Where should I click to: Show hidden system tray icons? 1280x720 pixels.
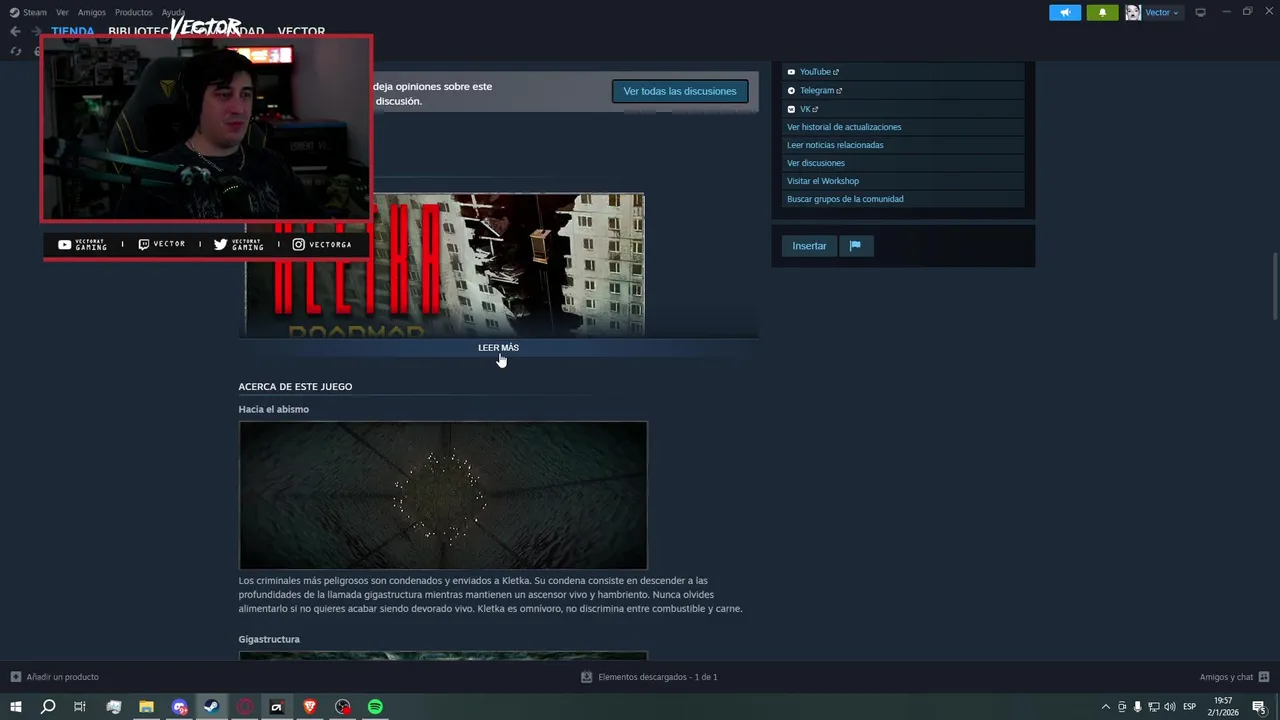pos(1105,707)
